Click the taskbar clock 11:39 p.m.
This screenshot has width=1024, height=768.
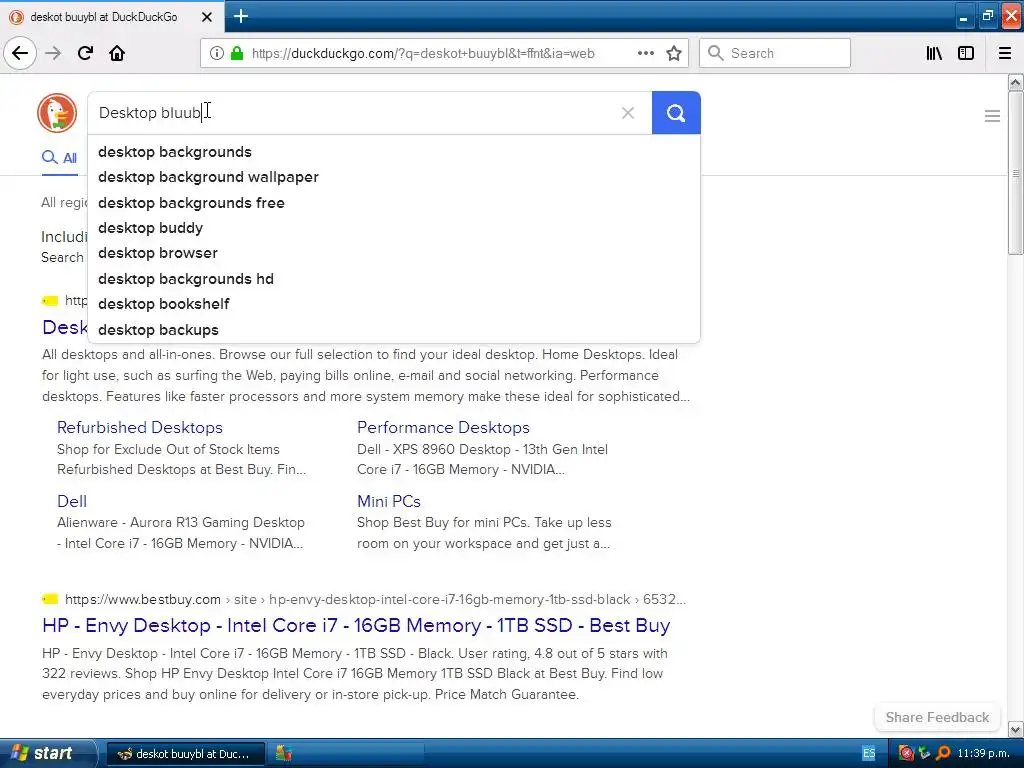pyautogui.click(x=984, y=753)
